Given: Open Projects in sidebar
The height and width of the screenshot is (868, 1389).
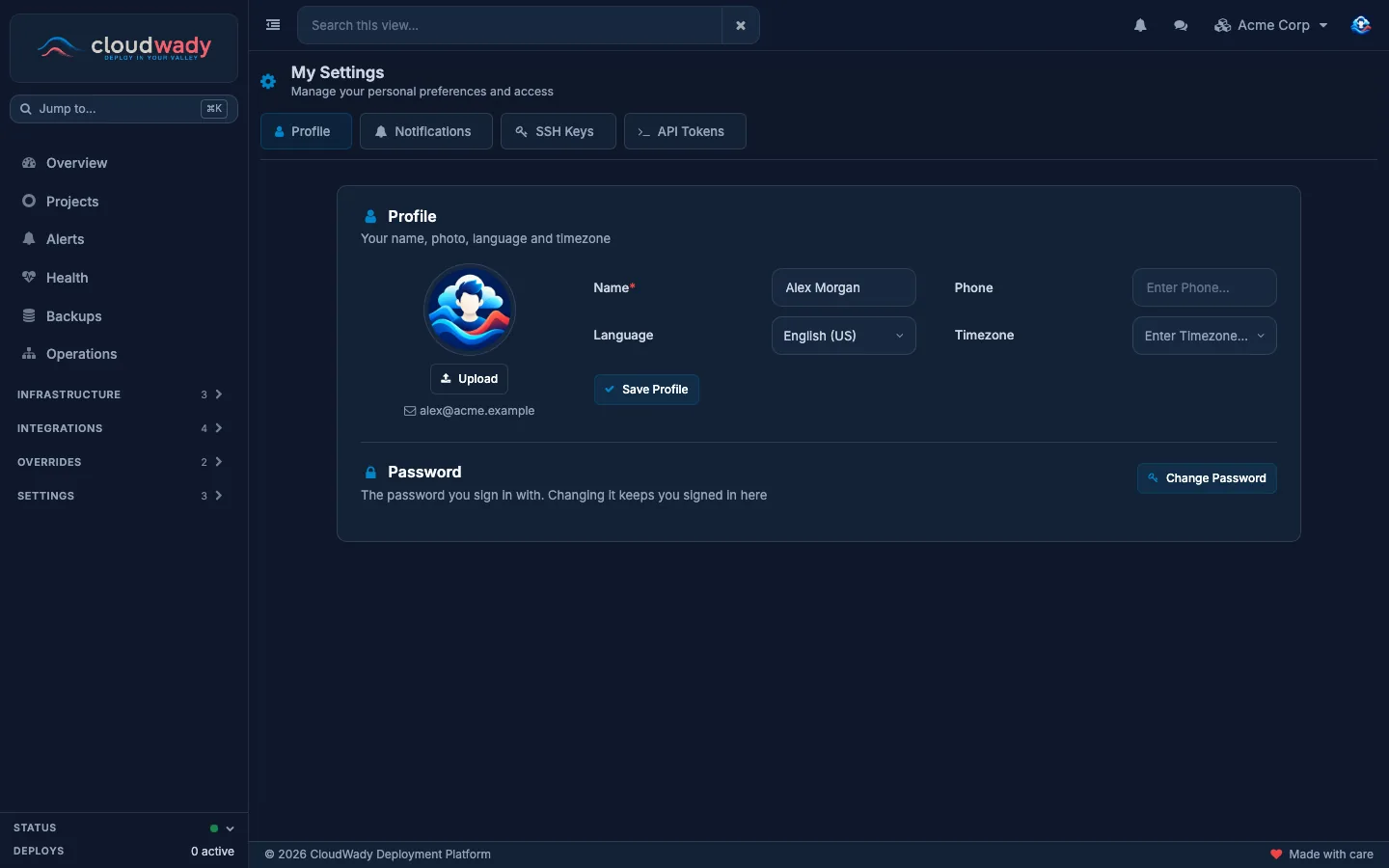Looking at the screenshot, I should click(x=123, y=202).
